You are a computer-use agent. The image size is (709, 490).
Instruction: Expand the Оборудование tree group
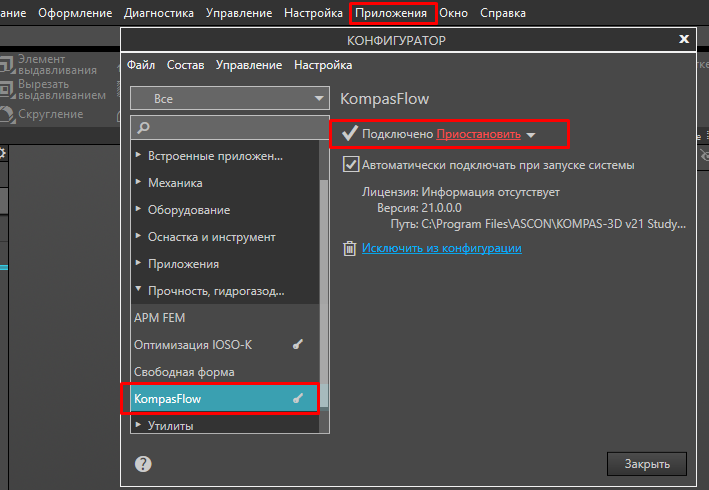click(x=138, y=209)
